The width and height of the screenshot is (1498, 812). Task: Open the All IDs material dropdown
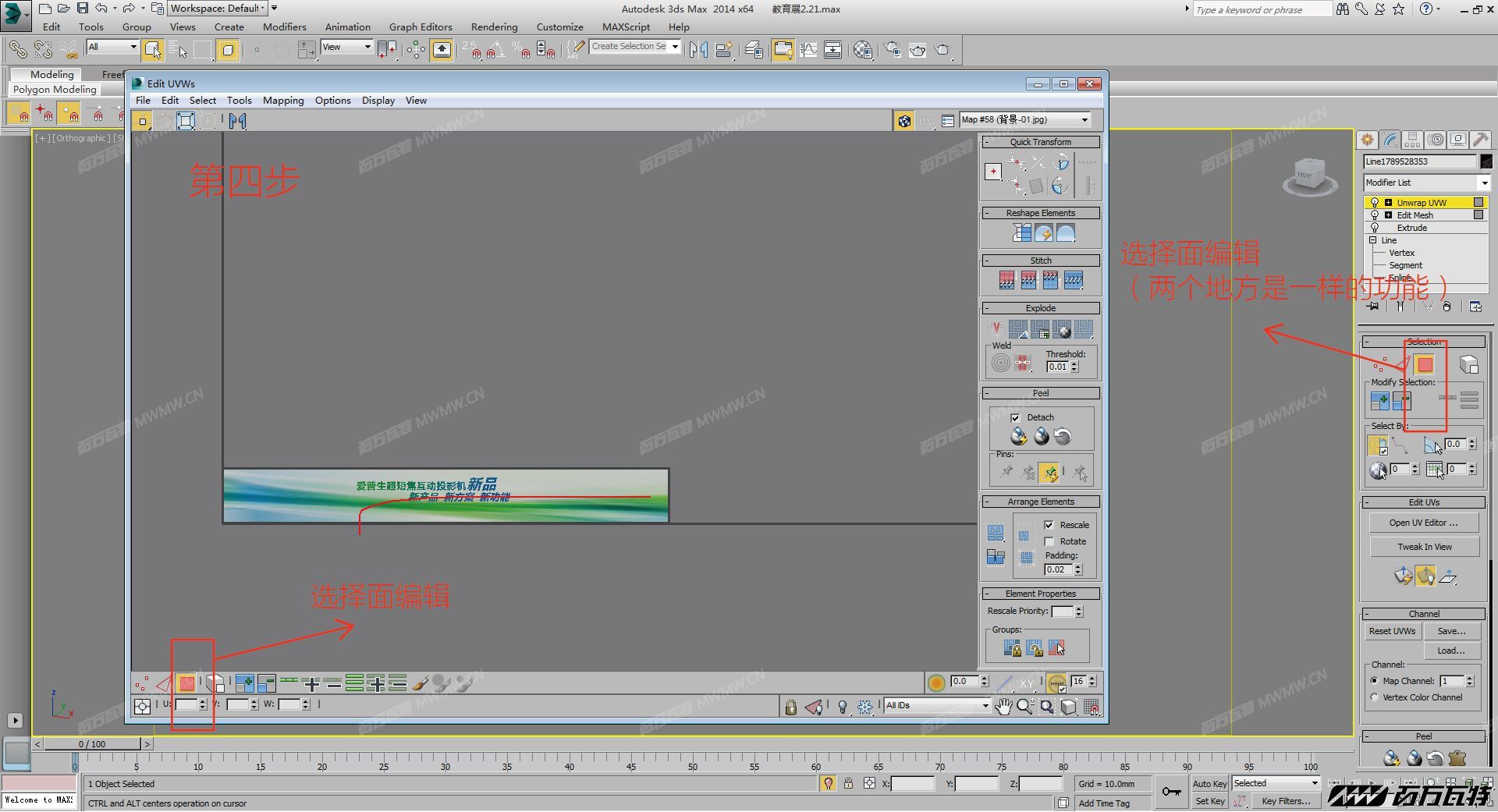tap(937, 705)
